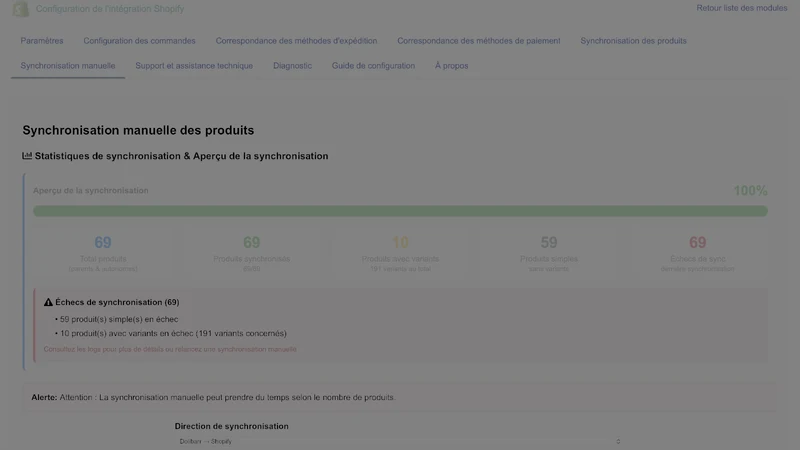The image size is (800, 450).
Task: Click the Produits avec variants count 10
Action: pos(400,242)
